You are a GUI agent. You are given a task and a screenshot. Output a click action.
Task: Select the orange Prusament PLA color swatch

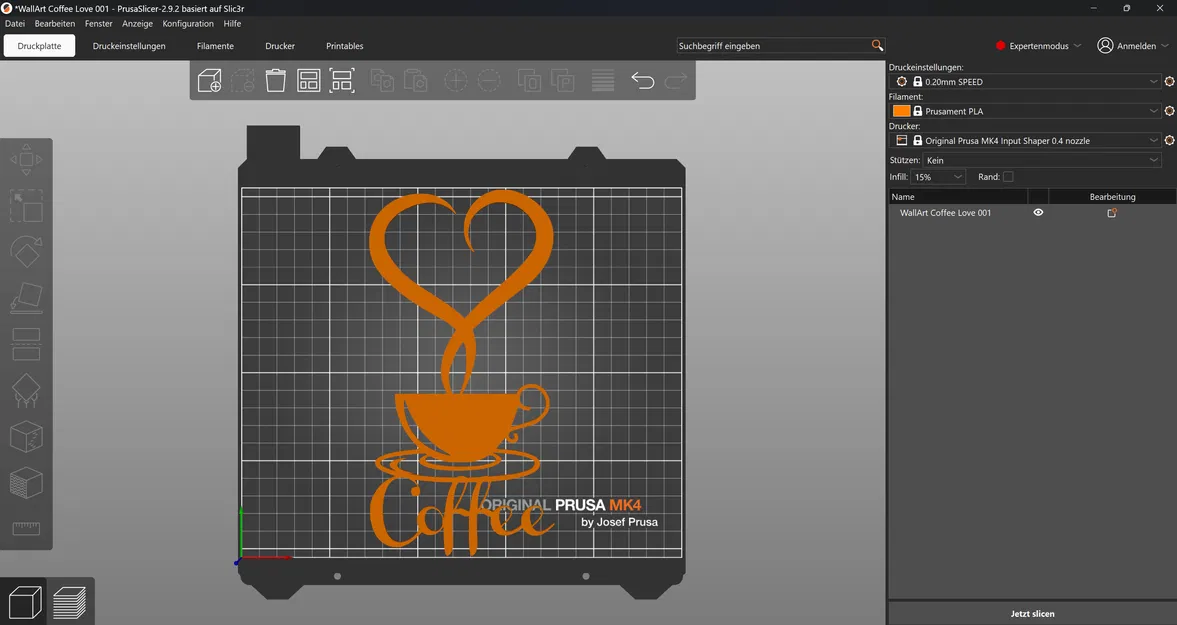(x=901, y=110)
